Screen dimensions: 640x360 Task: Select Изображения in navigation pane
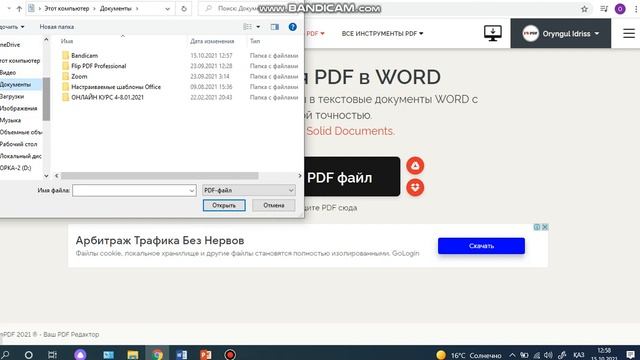(19, 109)
